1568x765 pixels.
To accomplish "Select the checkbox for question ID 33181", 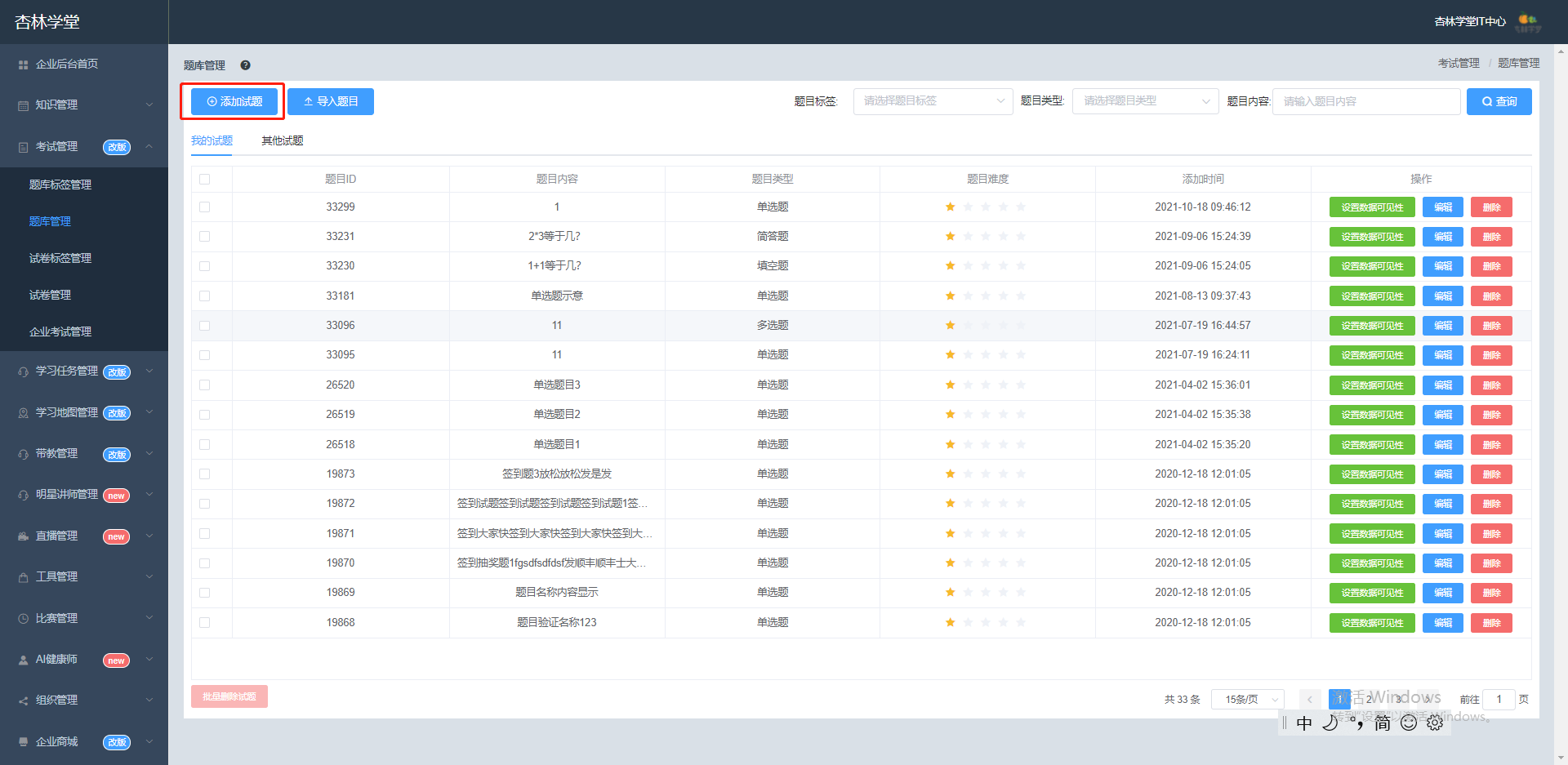I will coord(204,296).
